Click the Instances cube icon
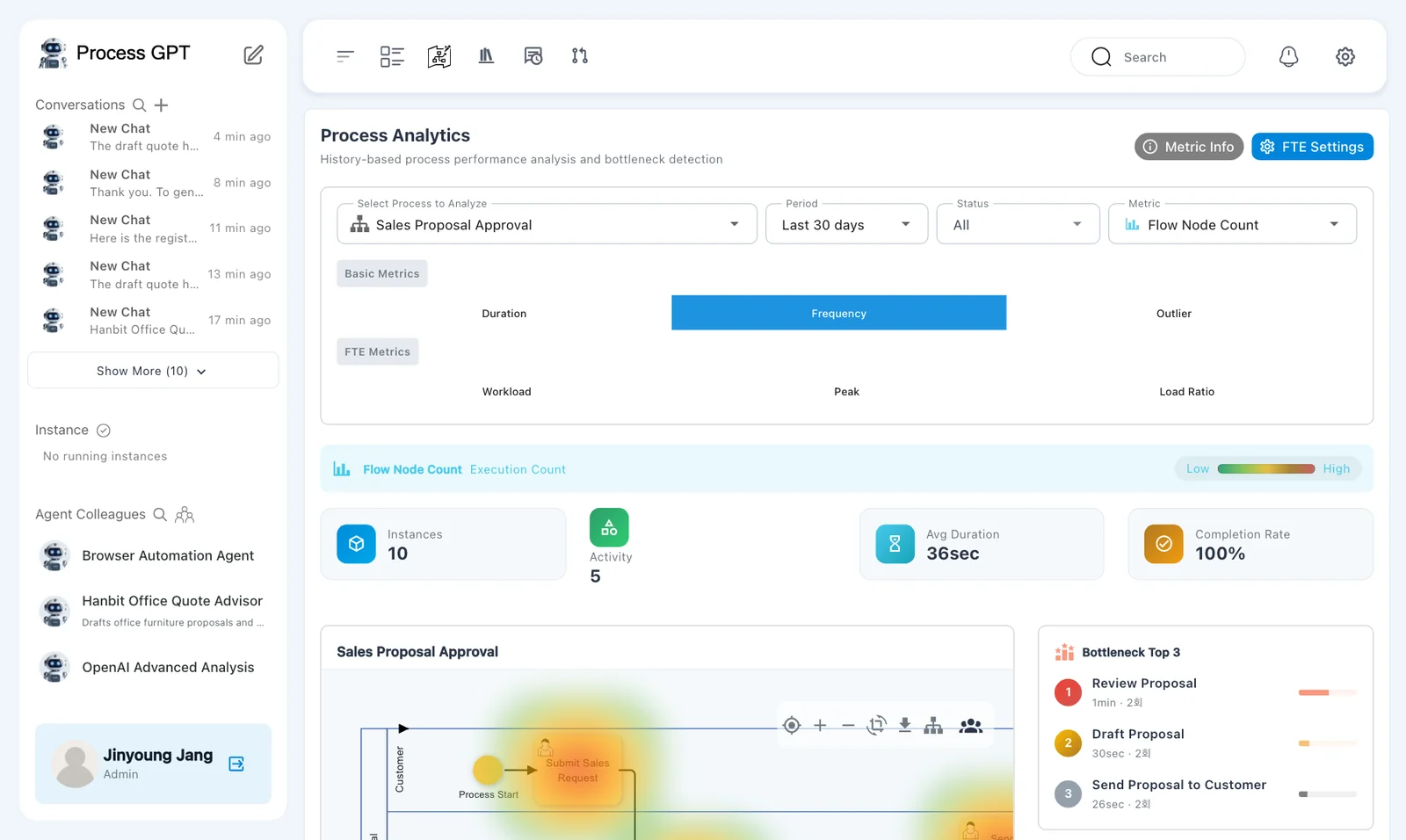Viewport: 1406px width, 840px height. (x=356, y=544)
